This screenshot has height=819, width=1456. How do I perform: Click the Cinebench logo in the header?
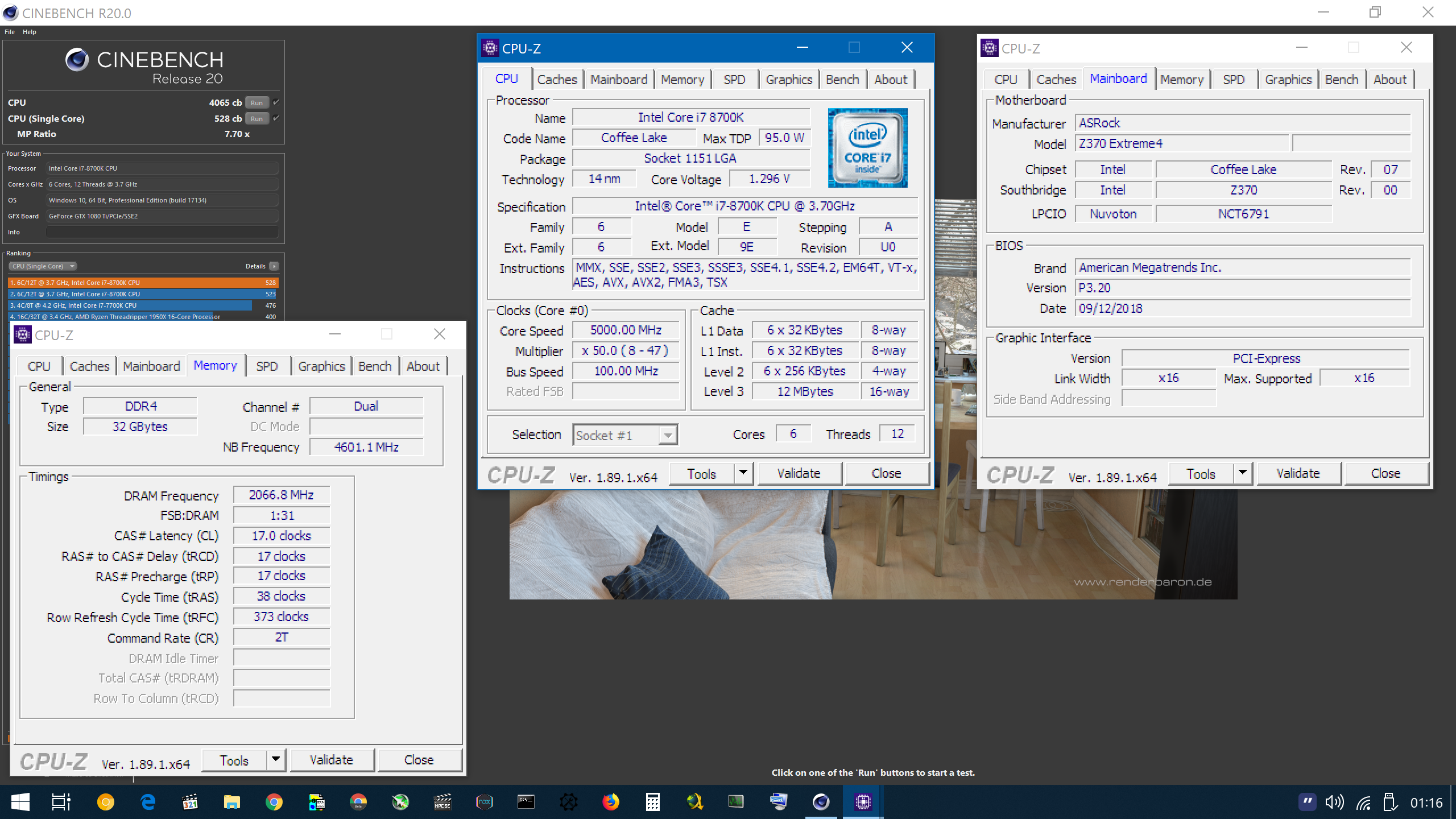click(x=77, y=59)
